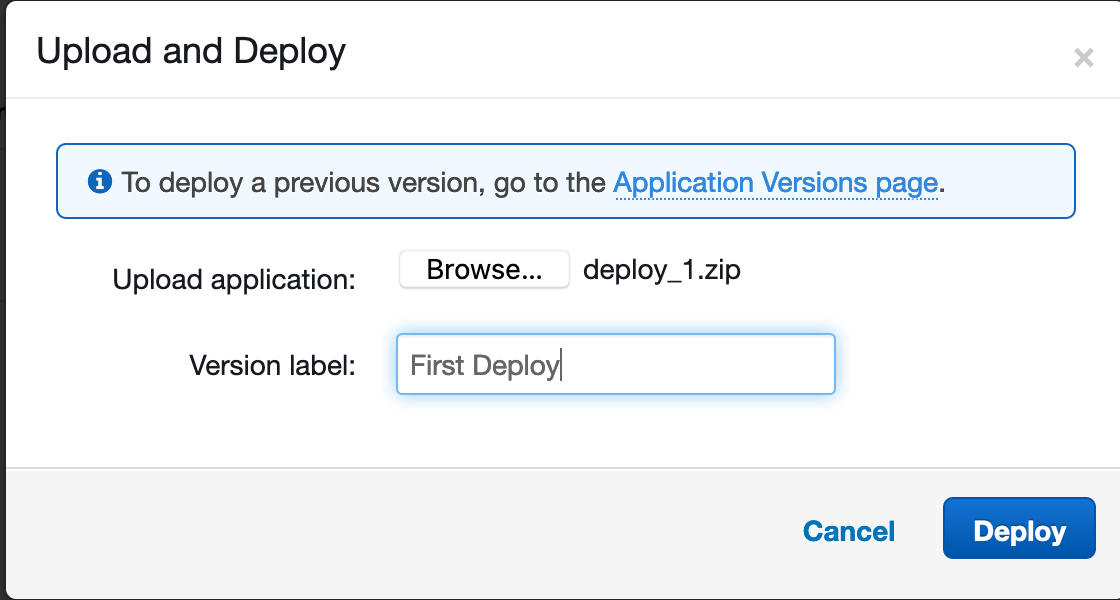Open the Application Versions page link
This screenshot has height=600, width=1120.
pos(775,183)
